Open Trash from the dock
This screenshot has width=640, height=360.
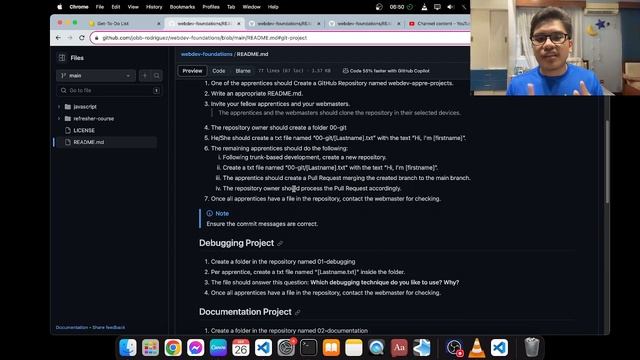pyautogui.click(x=531, y=348)
